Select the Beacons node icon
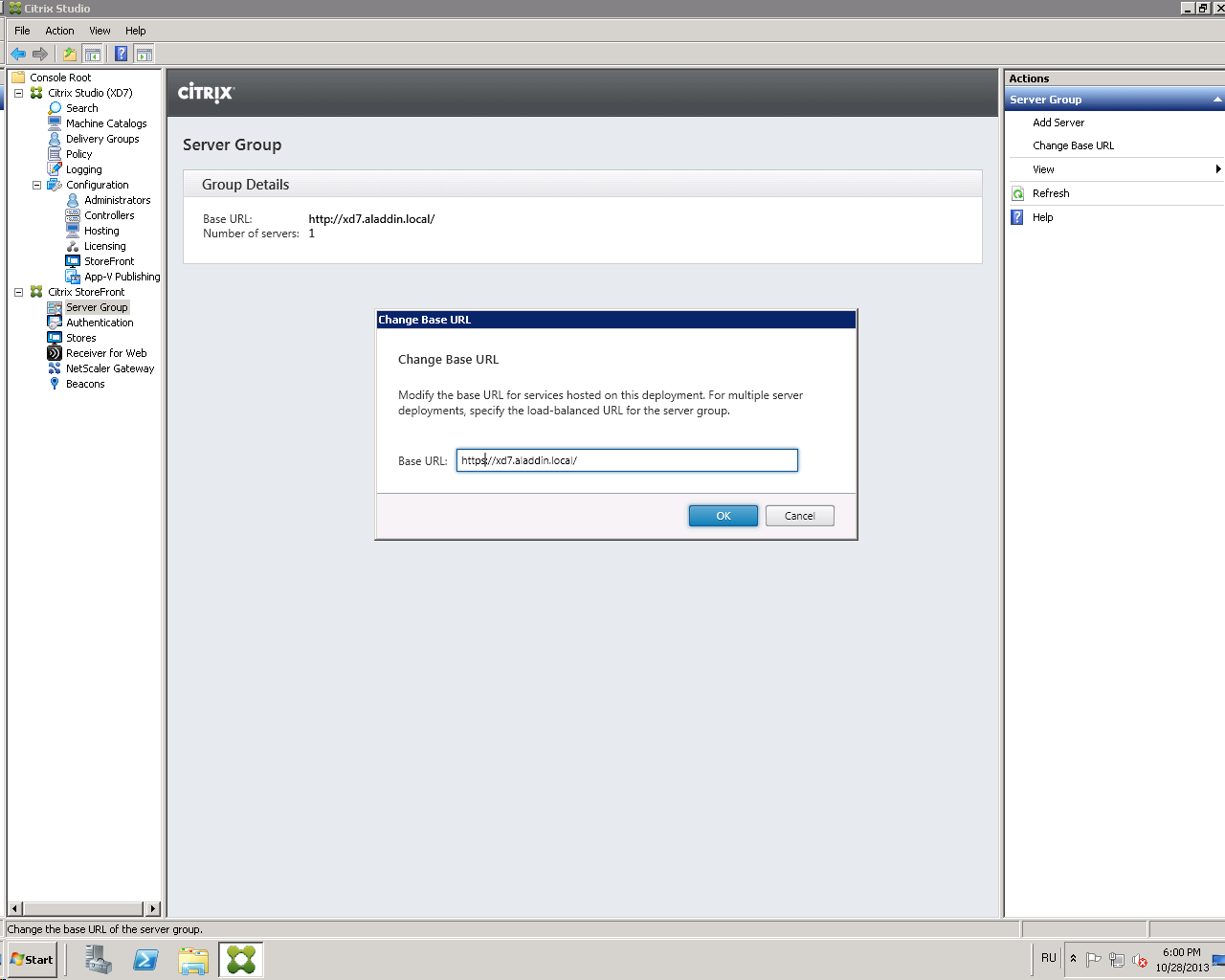 (55, 384)
